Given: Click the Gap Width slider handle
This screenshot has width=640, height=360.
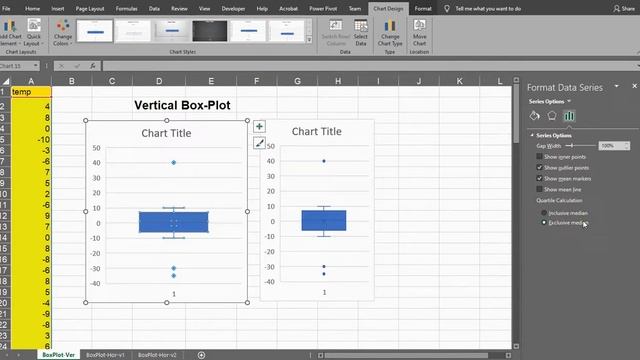Looking at the screenshot, I should coord(572,146).
